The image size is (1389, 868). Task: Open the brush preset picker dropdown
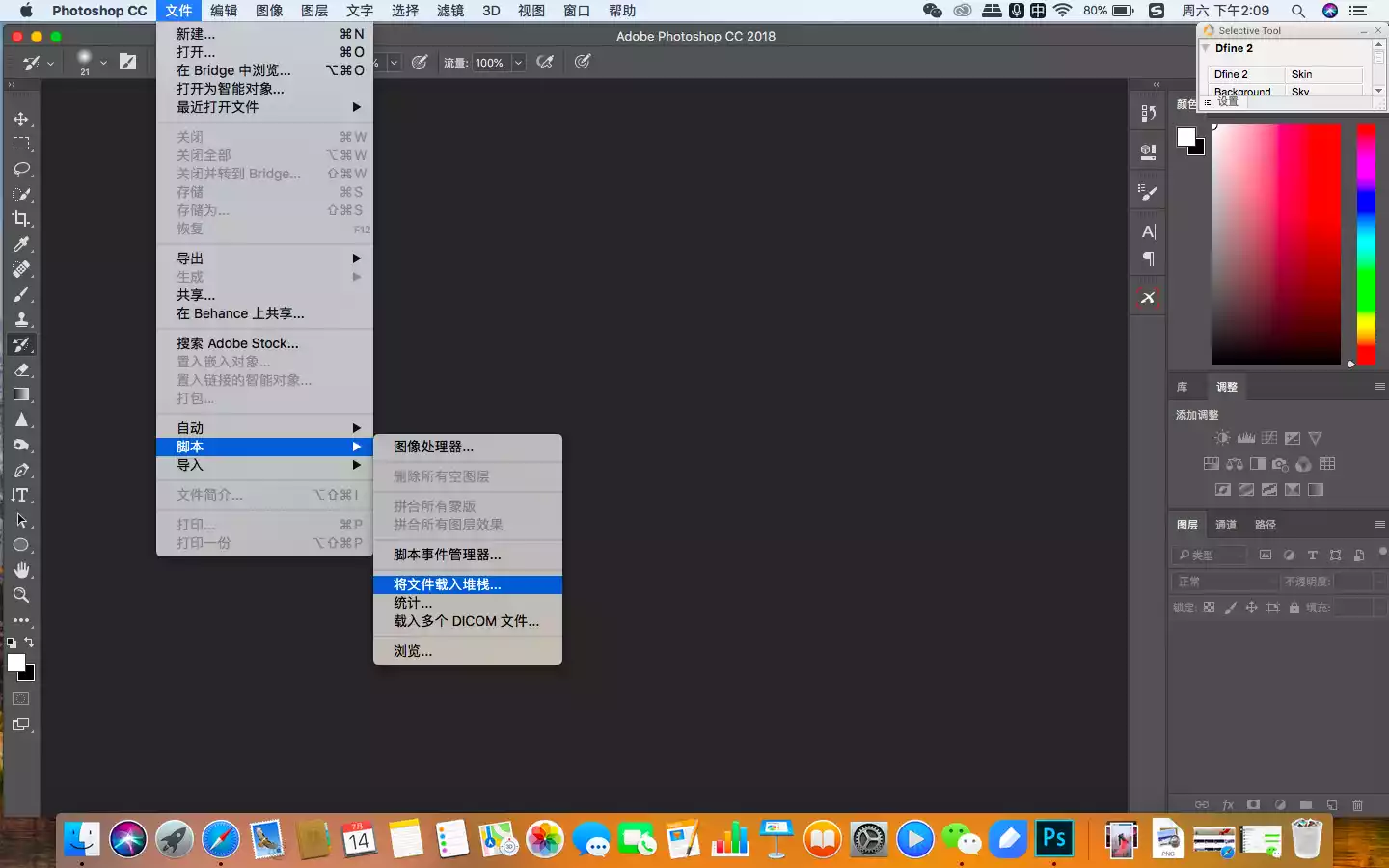(x=103, y=64)
